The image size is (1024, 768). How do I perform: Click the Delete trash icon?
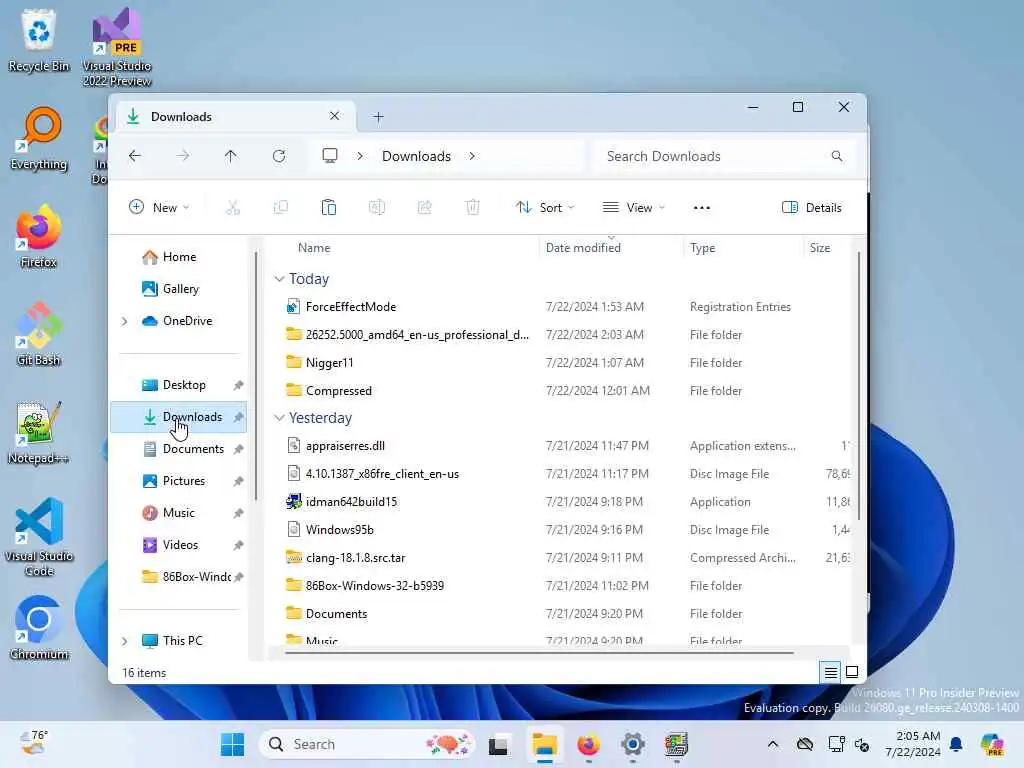(473, 208)
